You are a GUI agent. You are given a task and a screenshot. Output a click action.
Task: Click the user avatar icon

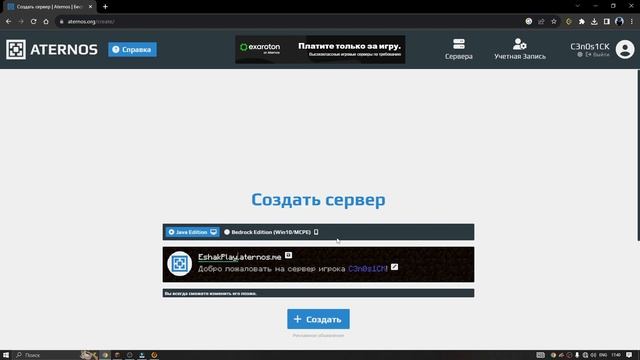click(x=625, y=49)
